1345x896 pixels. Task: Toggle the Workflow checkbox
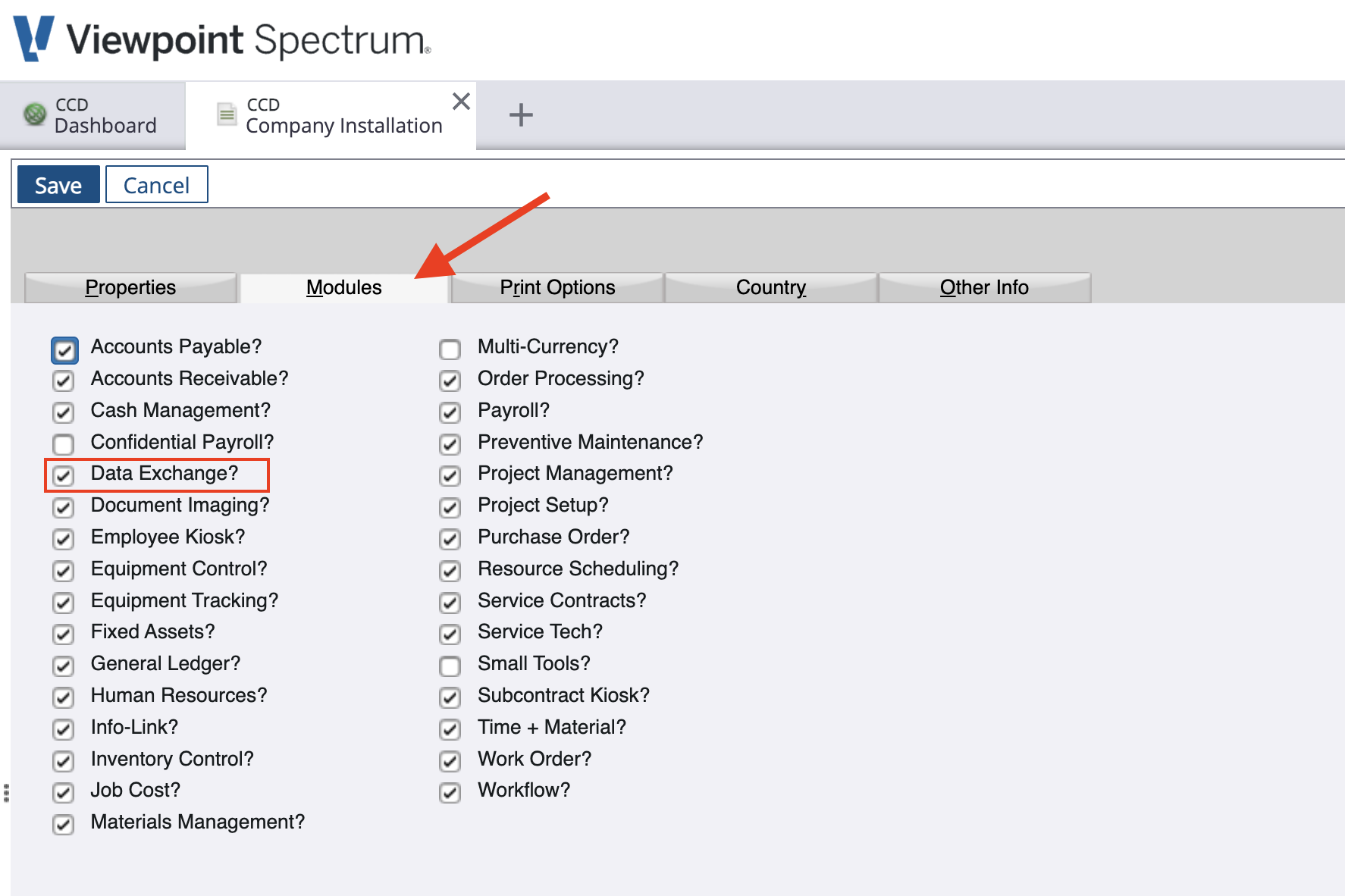450,792
